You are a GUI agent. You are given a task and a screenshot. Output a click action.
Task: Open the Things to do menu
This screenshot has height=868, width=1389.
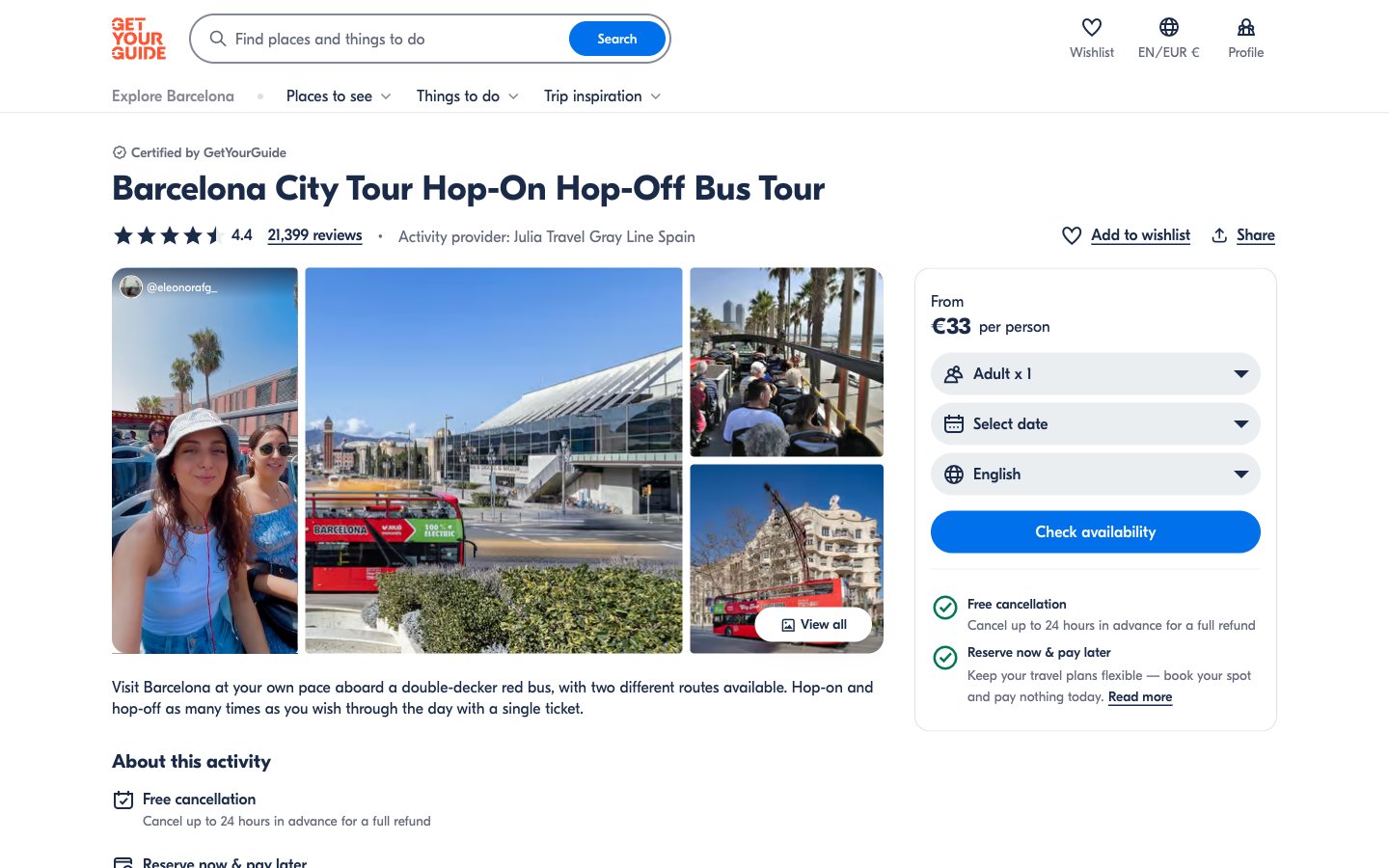467,96
